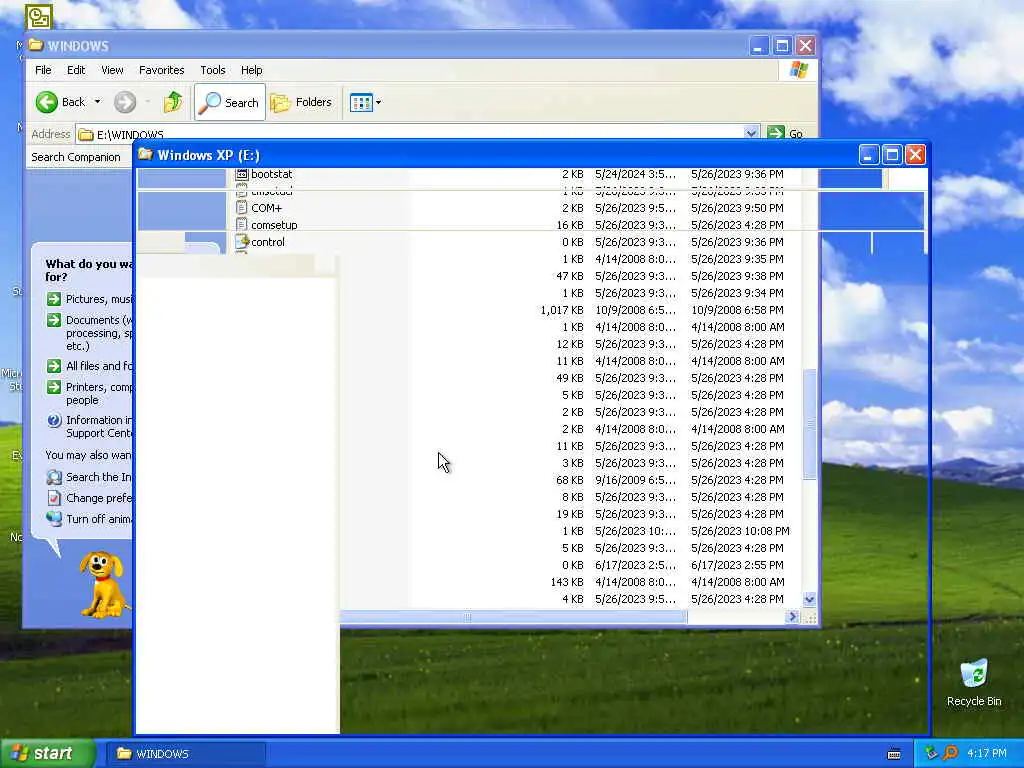Click Change preferences icon link

[89, 498]
